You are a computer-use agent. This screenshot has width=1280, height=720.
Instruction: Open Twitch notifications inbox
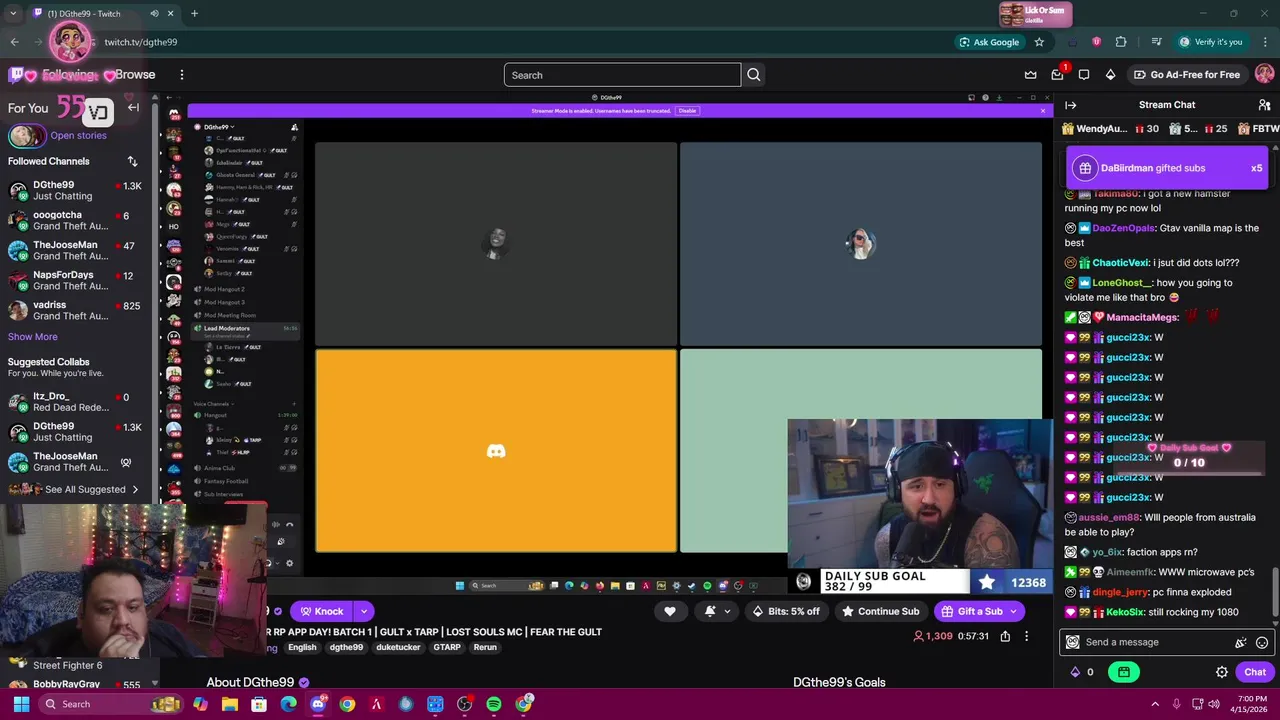pyautogui.click(x=1057, y=75)
